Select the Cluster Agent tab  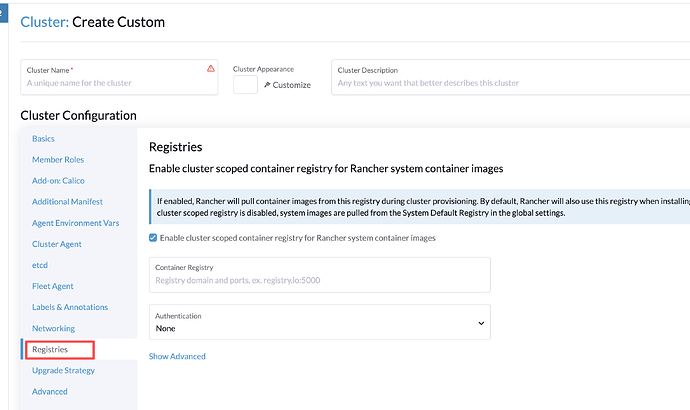pos(57,244)
